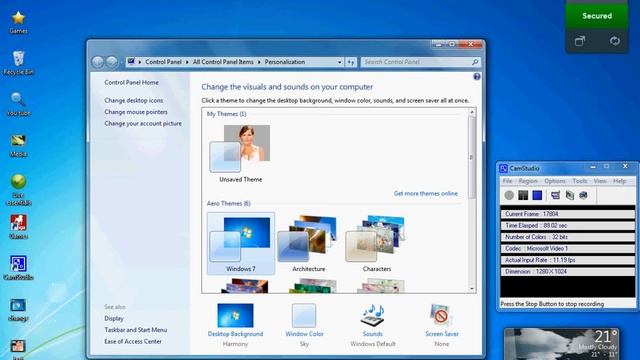Click Control Panel Home link

pyautogui.click(x=131, y=82)
